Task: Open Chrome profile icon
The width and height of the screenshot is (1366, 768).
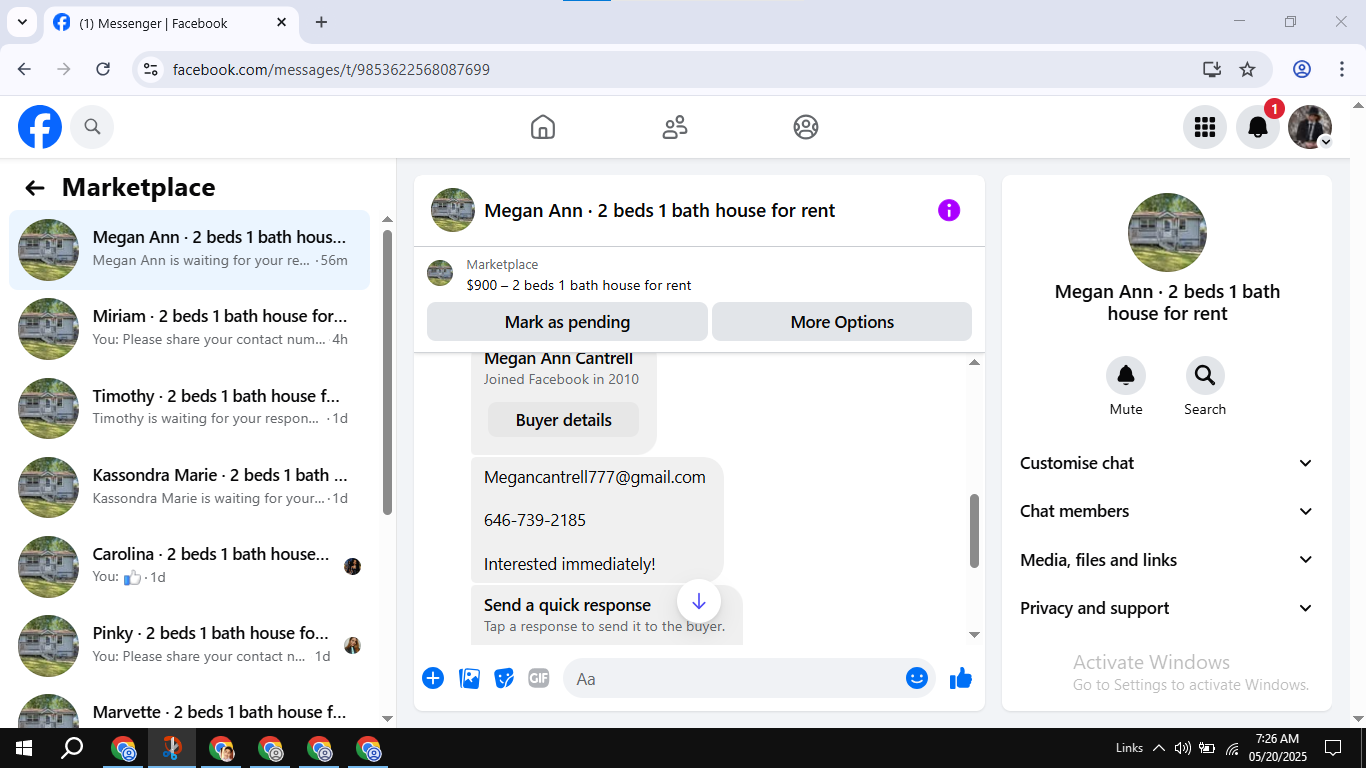Action: click(x=1302, y=69)
